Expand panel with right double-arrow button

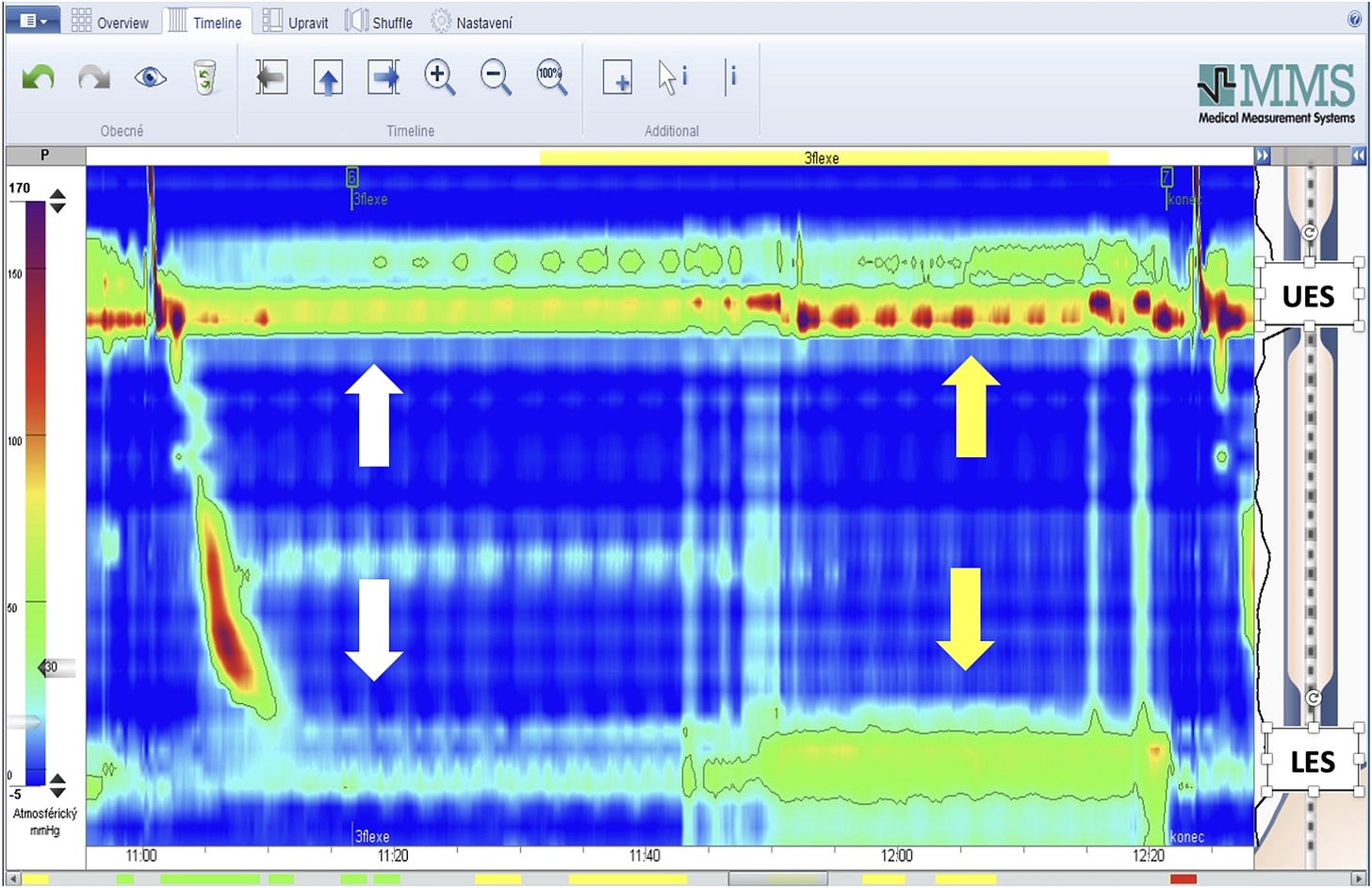(x=1263, y=156)
